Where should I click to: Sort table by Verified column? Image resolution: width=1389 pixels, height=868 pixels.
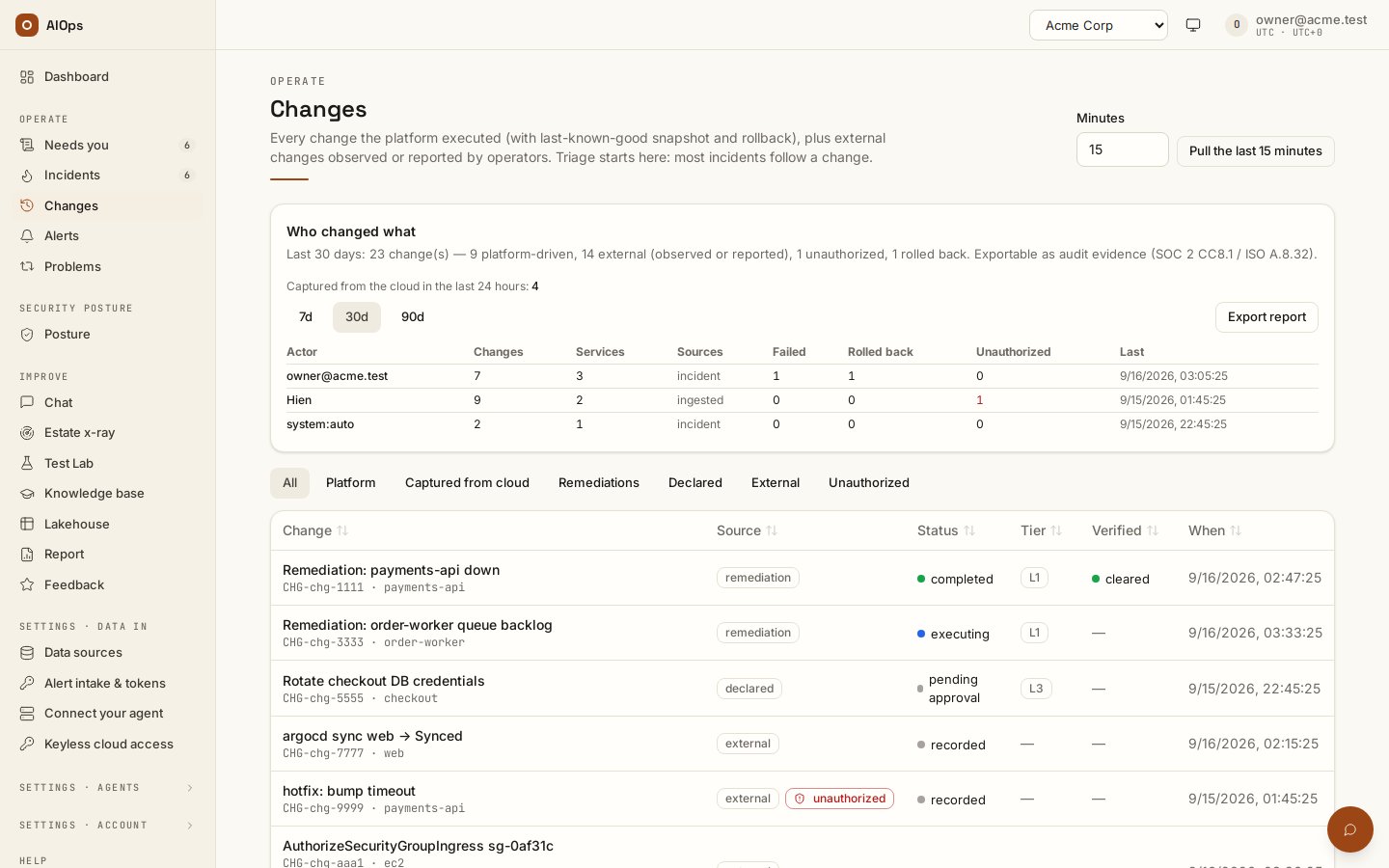point(1125,531)
